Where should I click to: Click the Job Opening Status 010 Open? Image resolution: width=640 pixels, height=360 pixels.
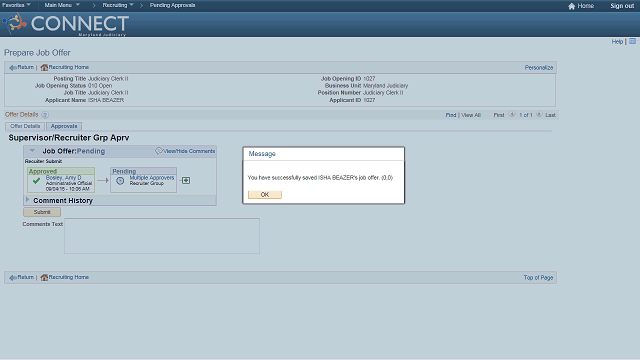pos(100,86)
